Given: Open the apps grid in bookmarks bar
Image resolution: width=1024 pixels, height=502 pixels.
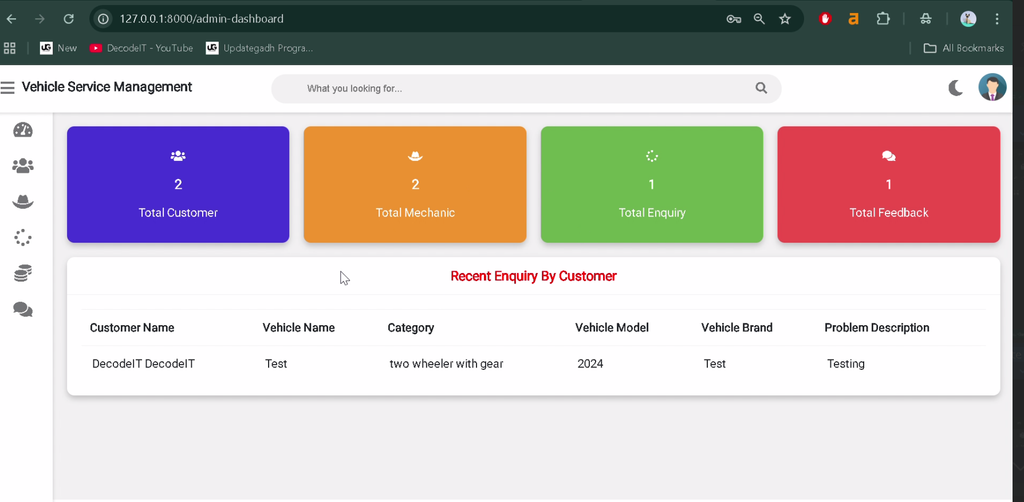Looking at the screenshot, I should click(x=10, y=48).
